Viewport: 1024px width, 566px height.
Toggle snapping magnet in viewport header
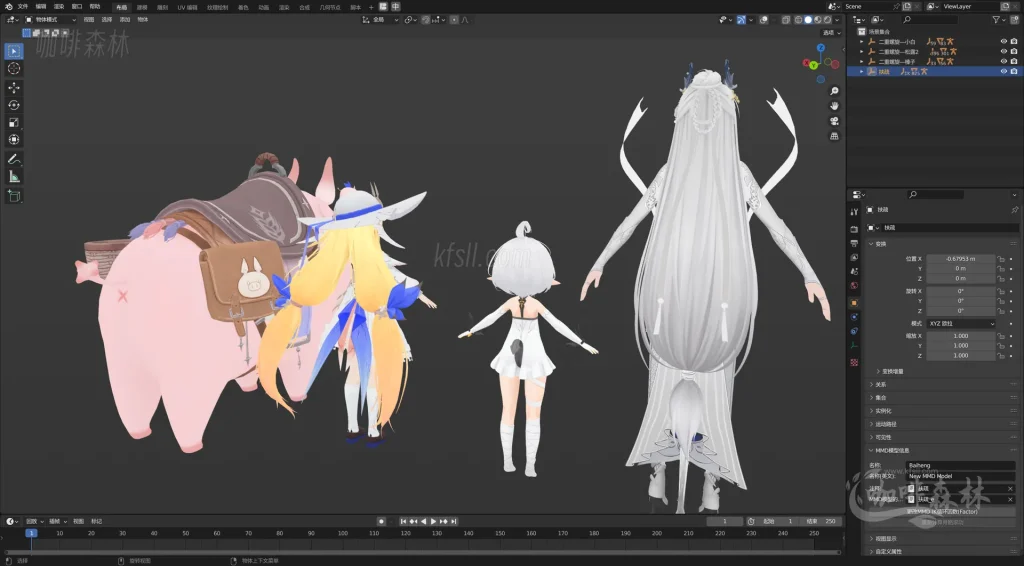426,20
